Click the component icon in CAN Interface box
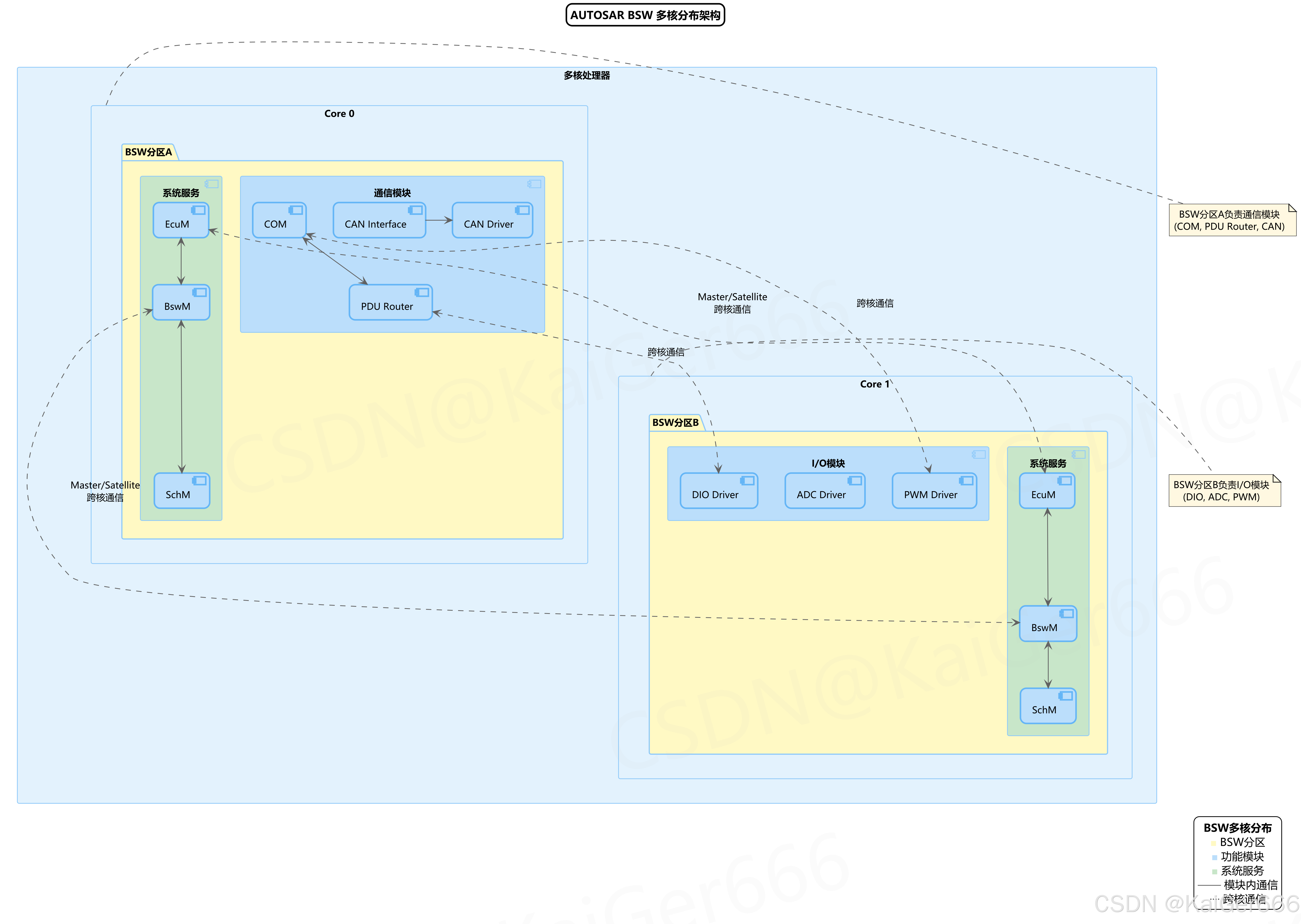1301x924 pixels. click(415, 210)
